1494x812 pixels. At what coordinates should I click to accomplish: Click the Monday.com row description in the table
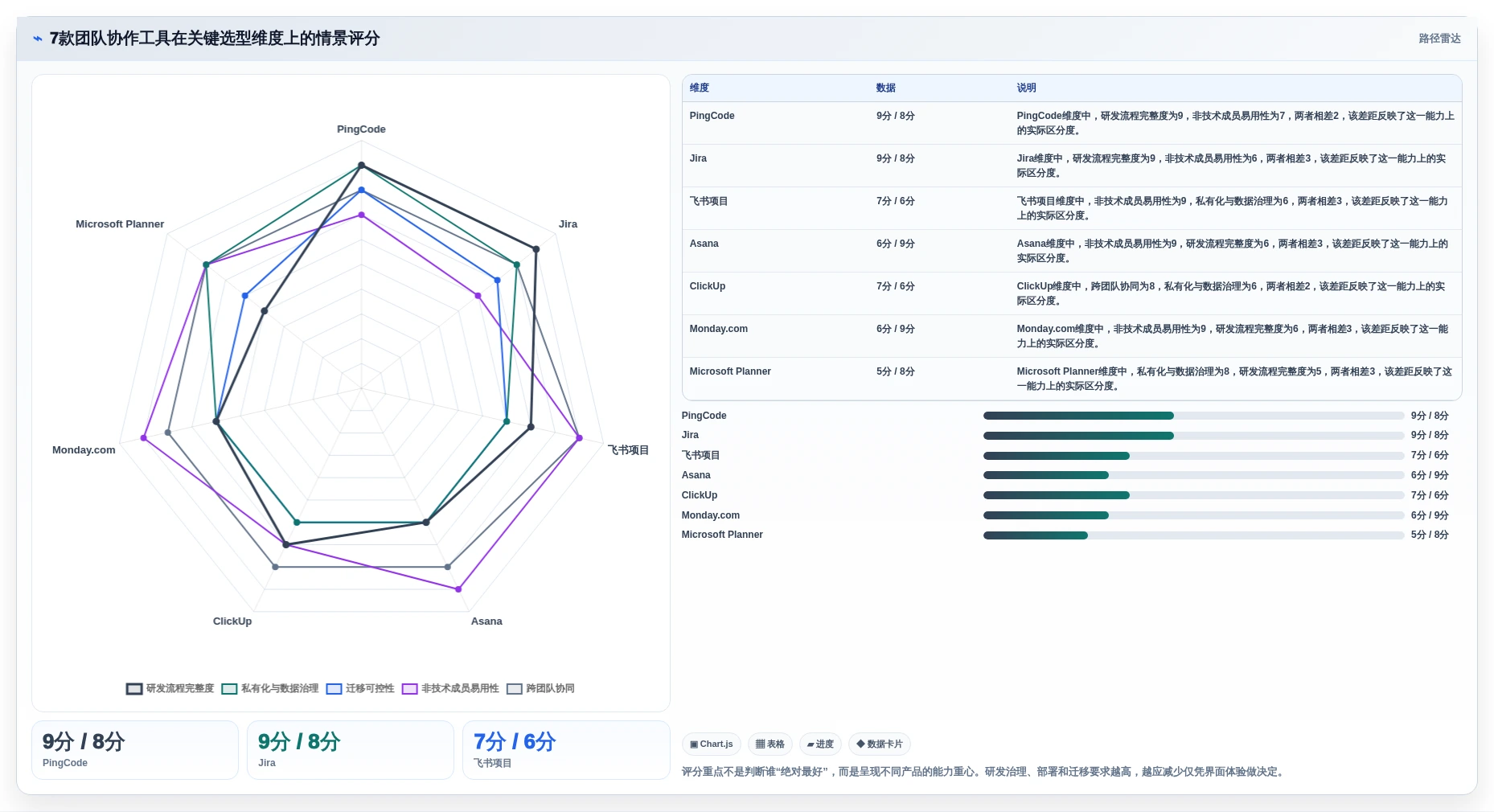tap(1232, 336)
